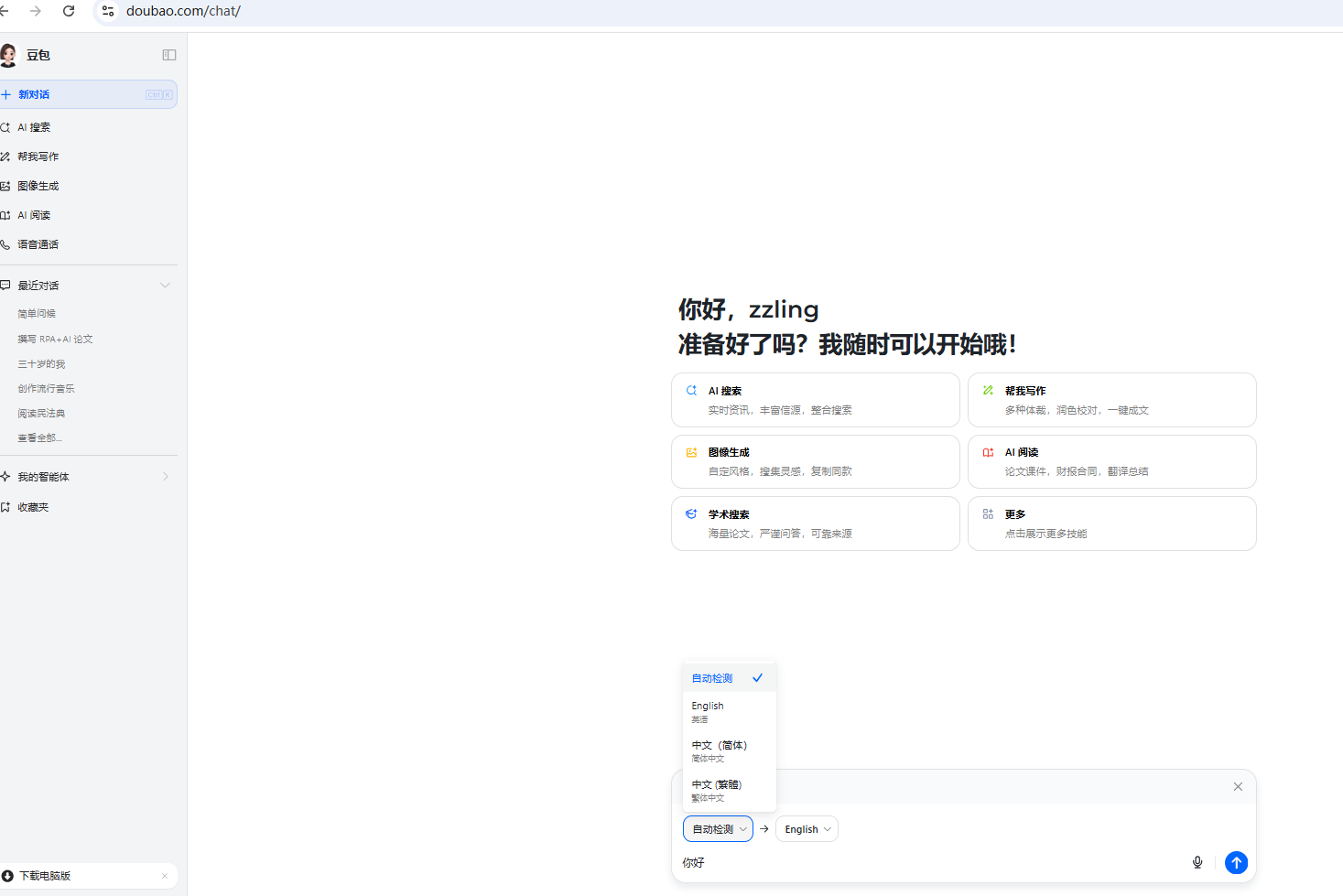
Task: Click the AI 阅读 sidebar book icon
Action: (x=5, y=215)
